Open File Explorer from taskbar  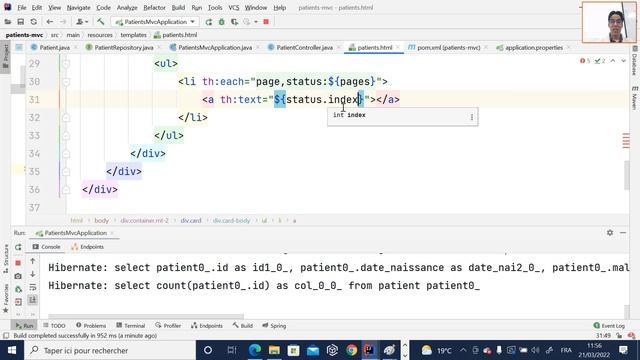[274, 350]
